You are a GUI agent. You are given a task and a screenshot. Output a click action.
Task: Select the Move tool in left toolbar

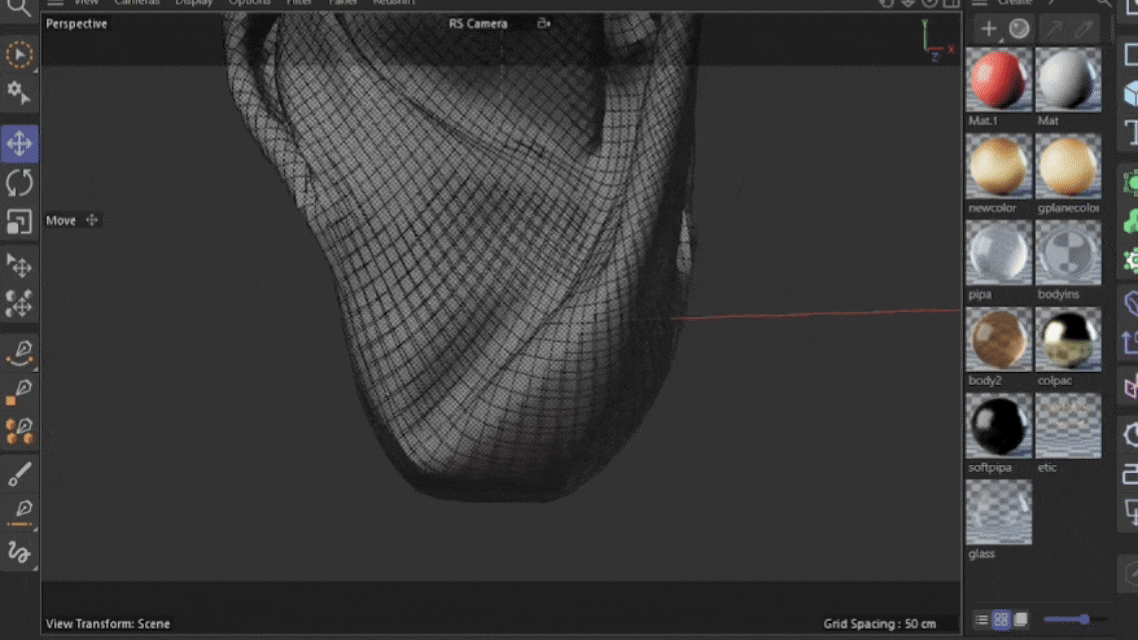click(20, 143)
